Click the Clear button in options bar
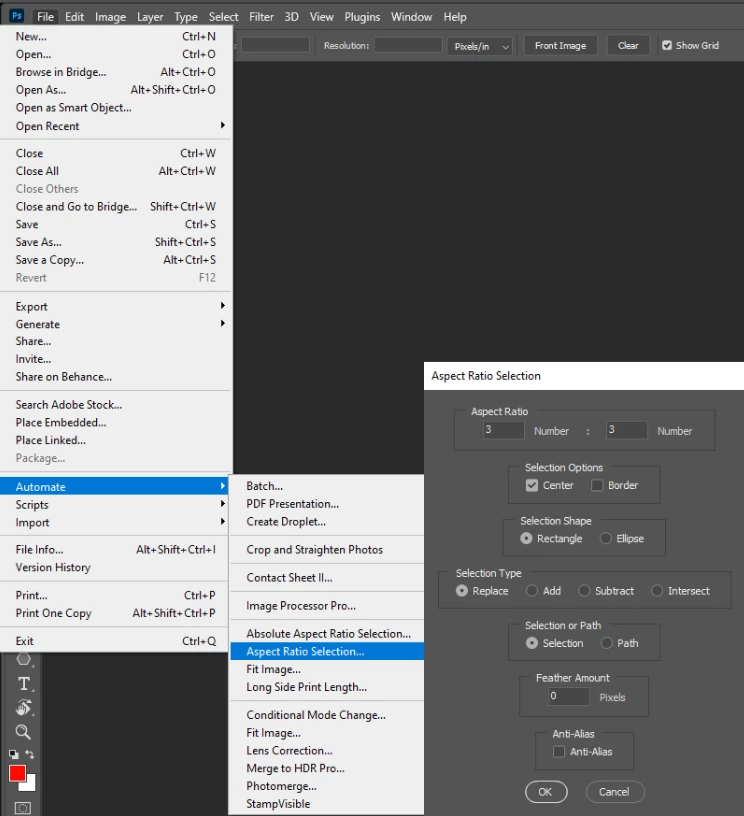 (628, 45)
